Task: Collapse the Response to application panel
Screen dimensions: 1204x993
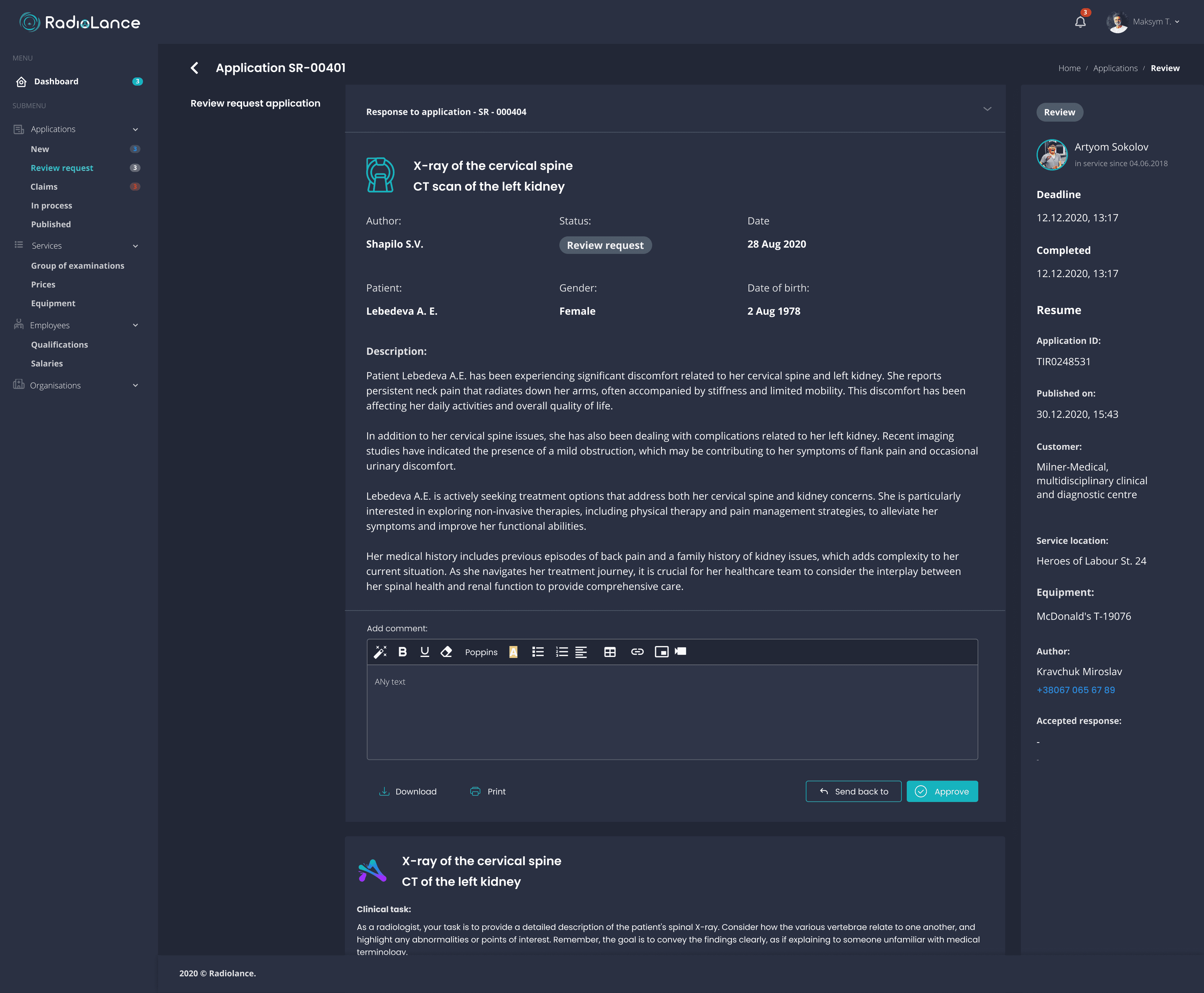Action: pos(987,109)
